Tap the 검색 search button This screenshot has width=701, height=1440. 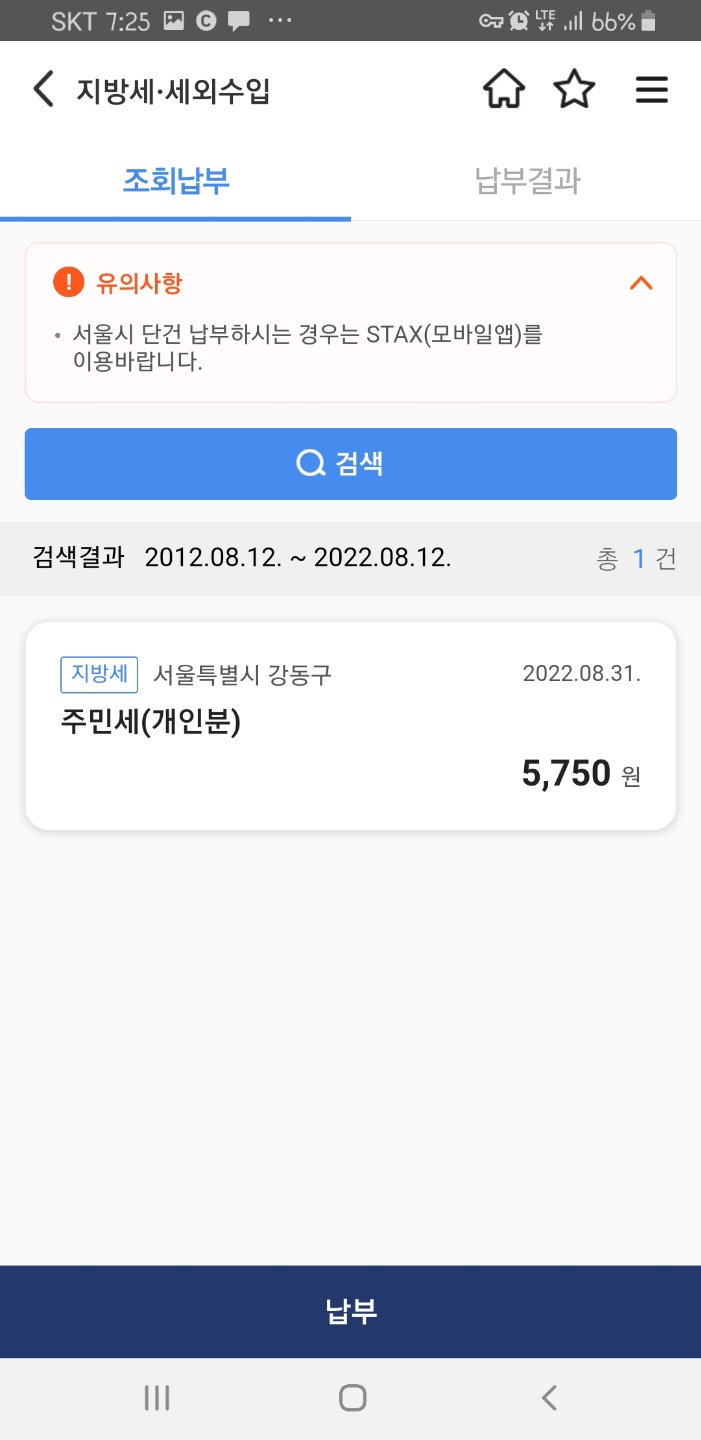[x=350, y=463]
